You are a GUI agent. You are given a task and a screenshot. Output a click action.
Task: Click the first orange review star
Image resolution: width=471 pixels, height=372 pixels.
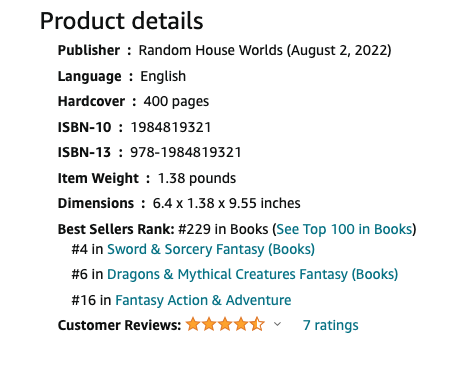(193, 324)
